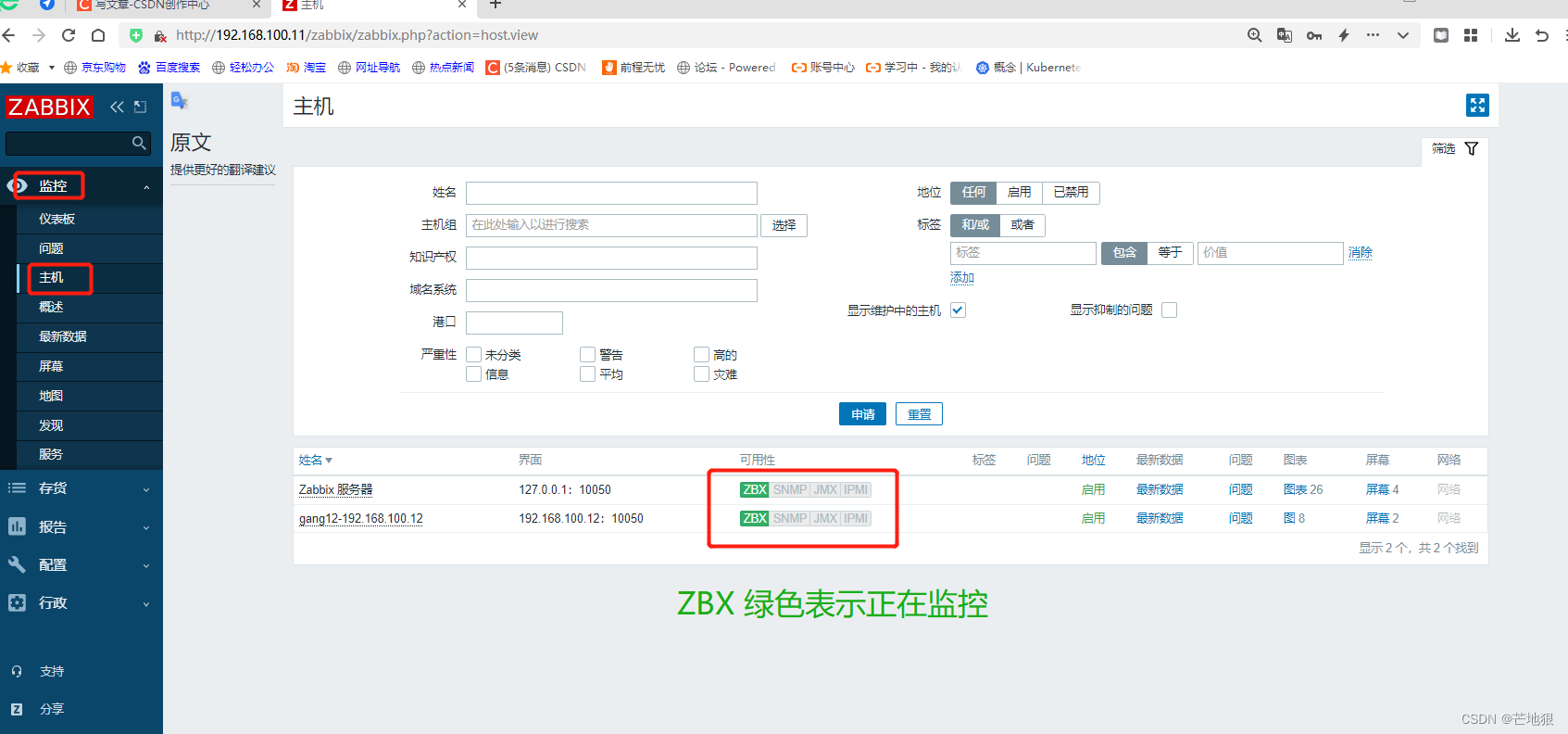Click the 筛选 filter funnel icon
This screenshot has width=1568, height=734.
click(x=1472, y=148)
